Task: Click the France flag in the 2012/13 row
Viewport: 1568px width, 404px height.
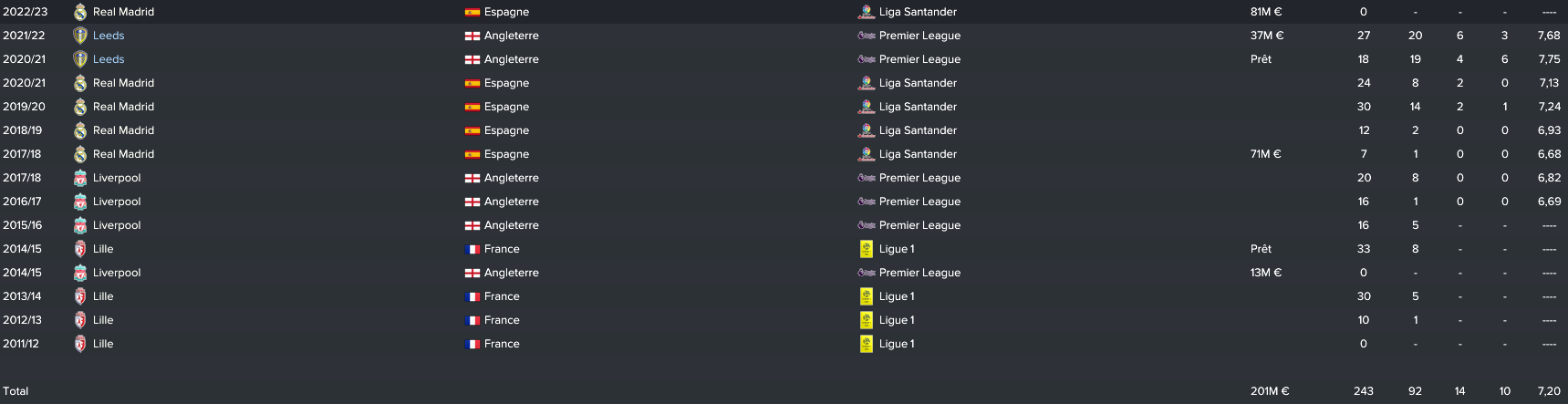Action: tap(472, 320)
